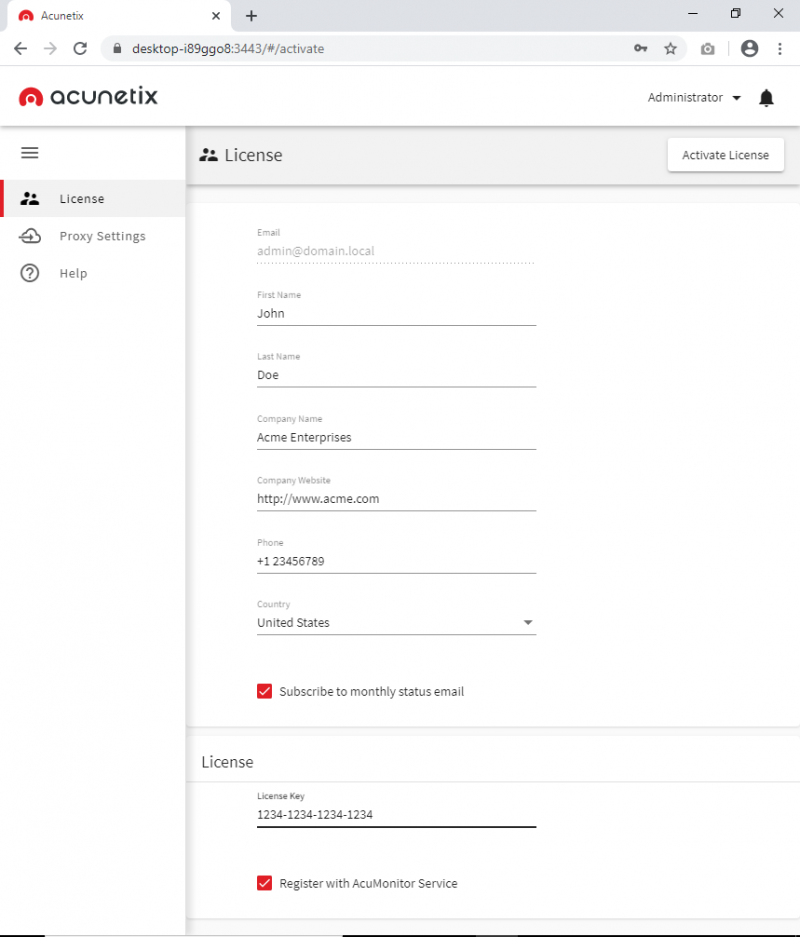Click the License page header people icon

pyautogui.click(x=209, y=155)
